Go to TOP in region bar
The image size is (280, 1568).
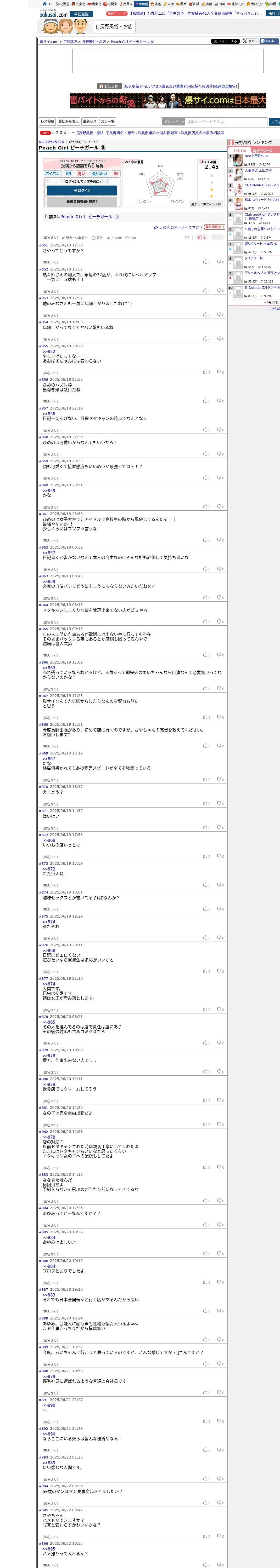click(48, 4)
